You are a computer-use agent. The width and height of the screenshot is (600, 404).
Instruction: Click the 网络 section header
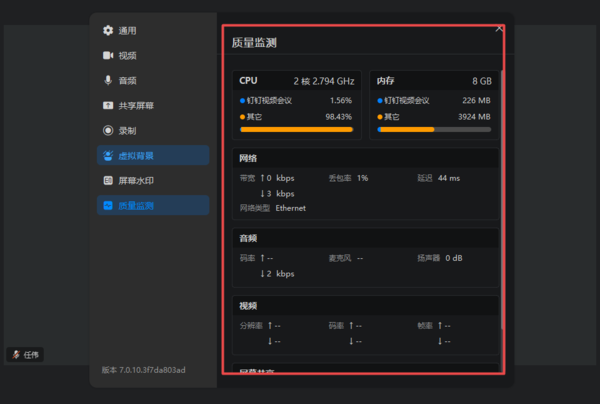point(365,158)
